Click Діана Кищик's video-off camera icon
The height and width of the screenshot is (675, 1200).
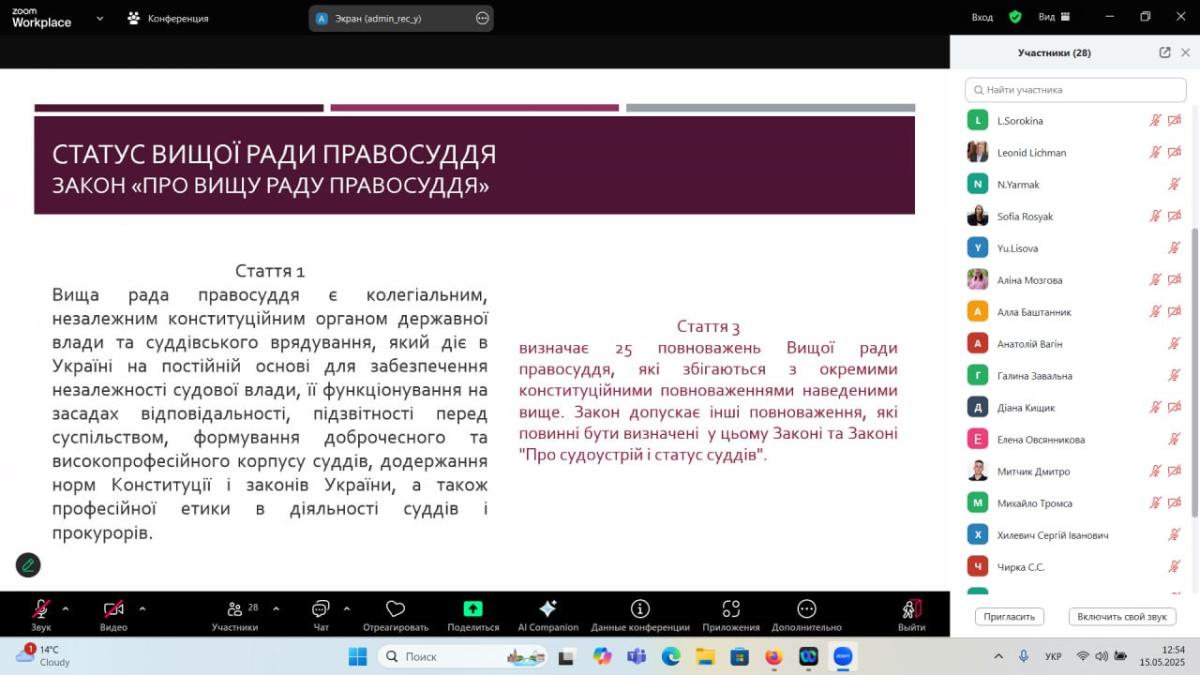click(x=1174, y=408)
